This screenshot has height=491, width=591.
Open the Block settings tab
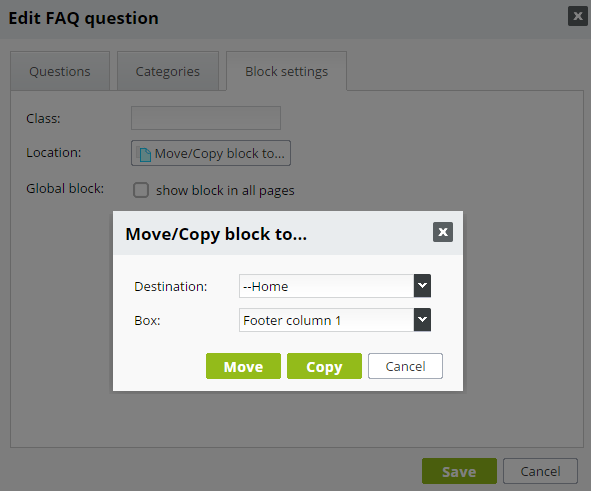pyautogui.click(x=286, y=71)
